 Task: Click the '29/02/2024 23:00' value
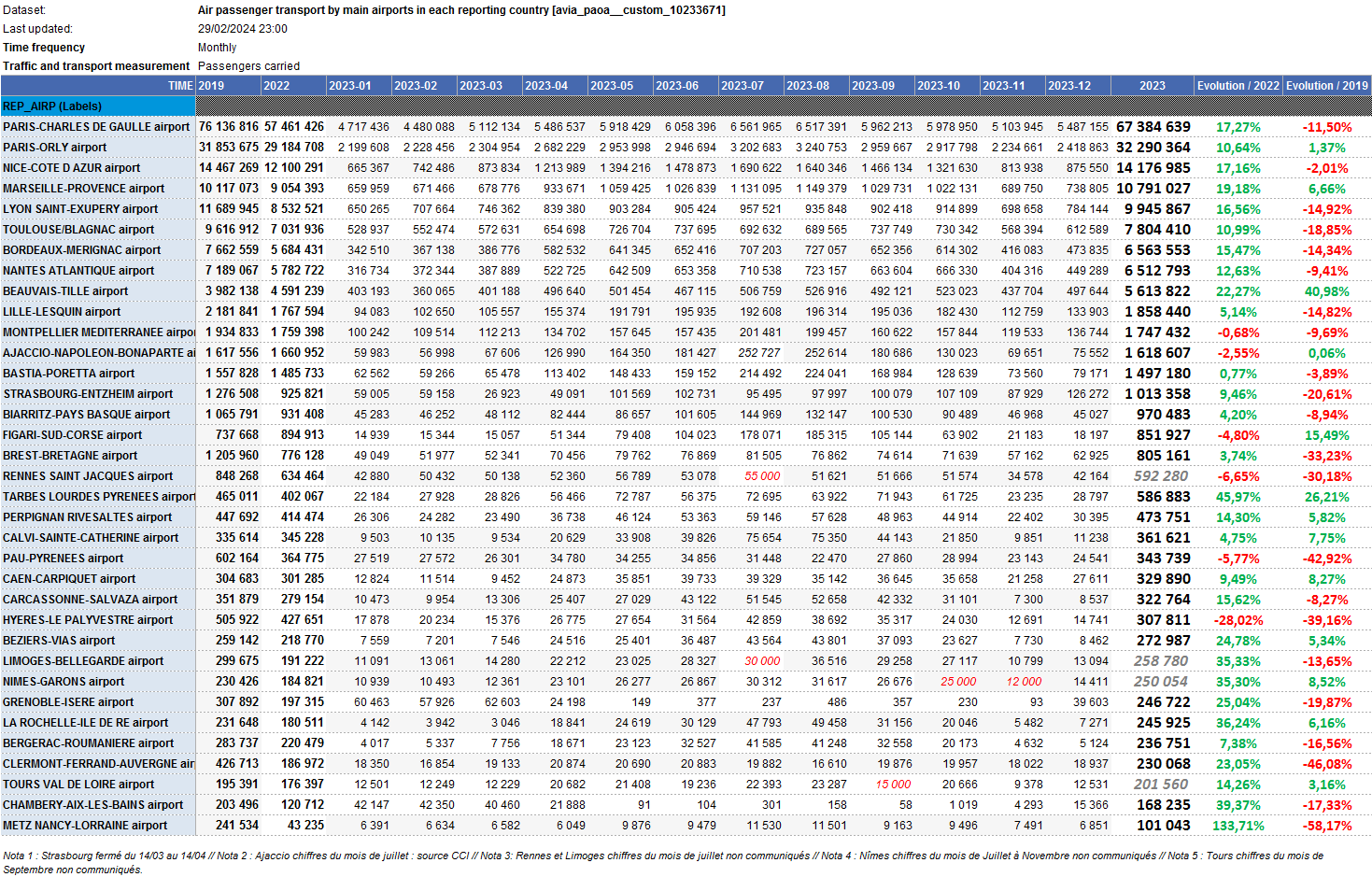[x=243, y=29]
